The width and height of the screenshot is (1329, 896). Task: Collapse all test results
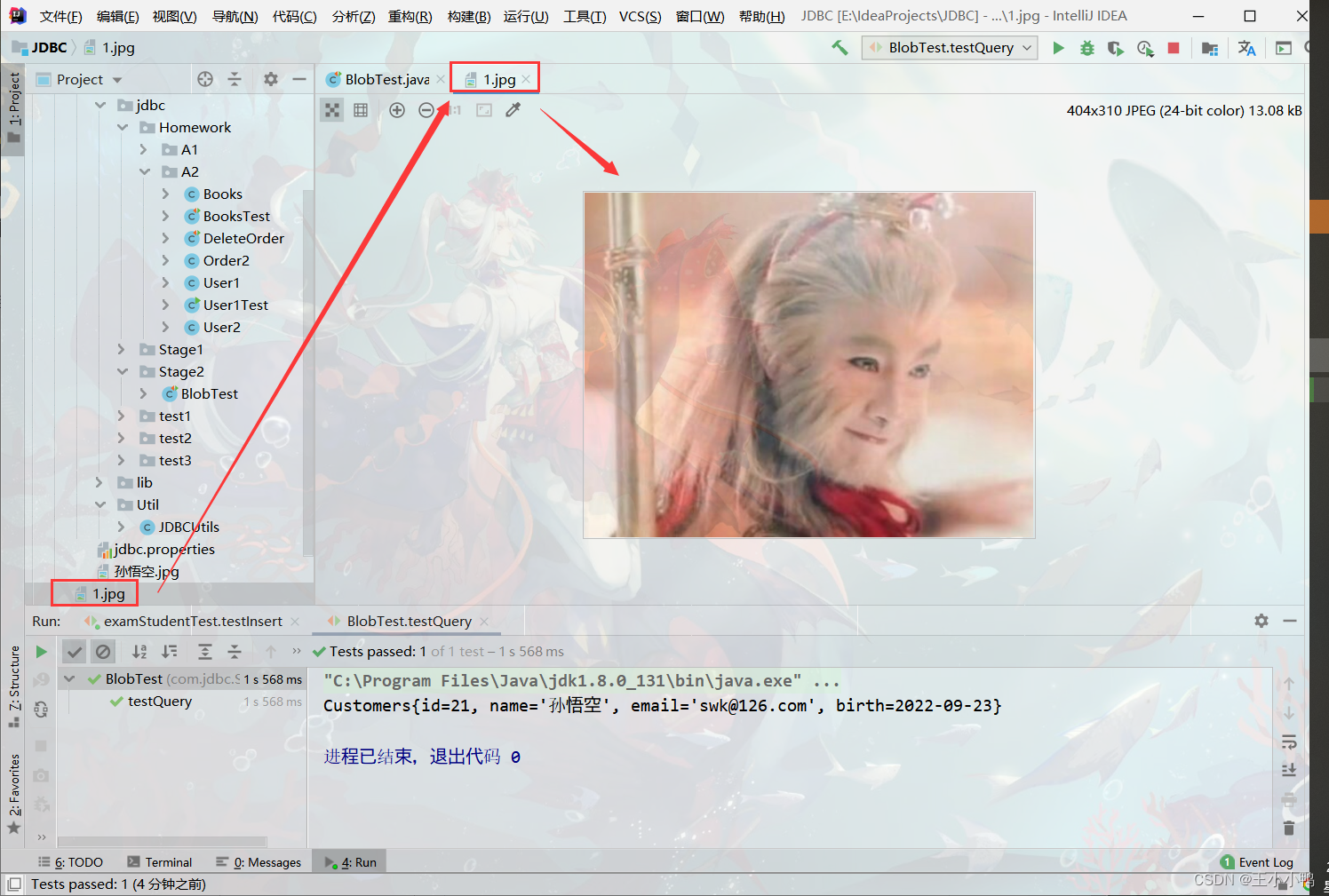click(x=235, y=652)
